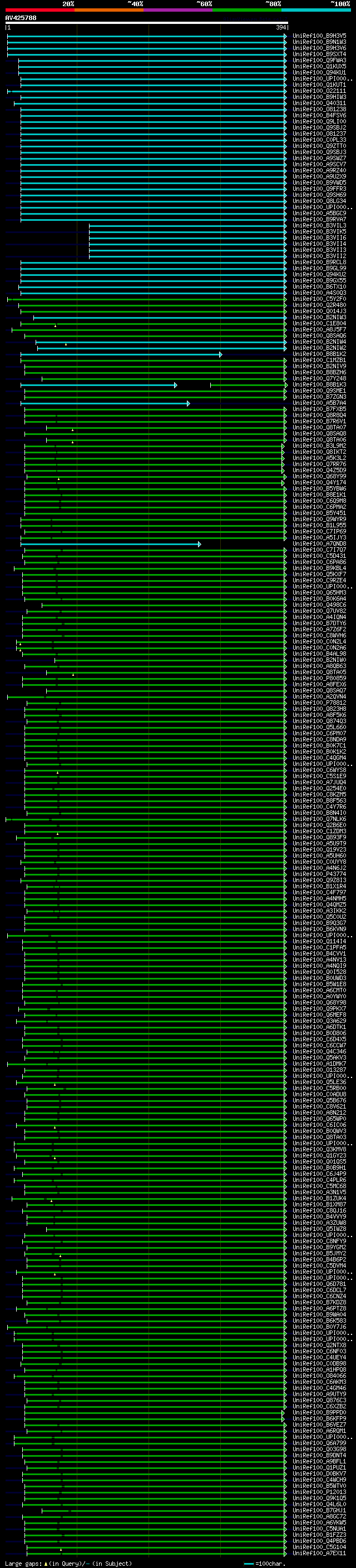
Task: Click the UniRef100_P80859 label
Action: [319, 678]
